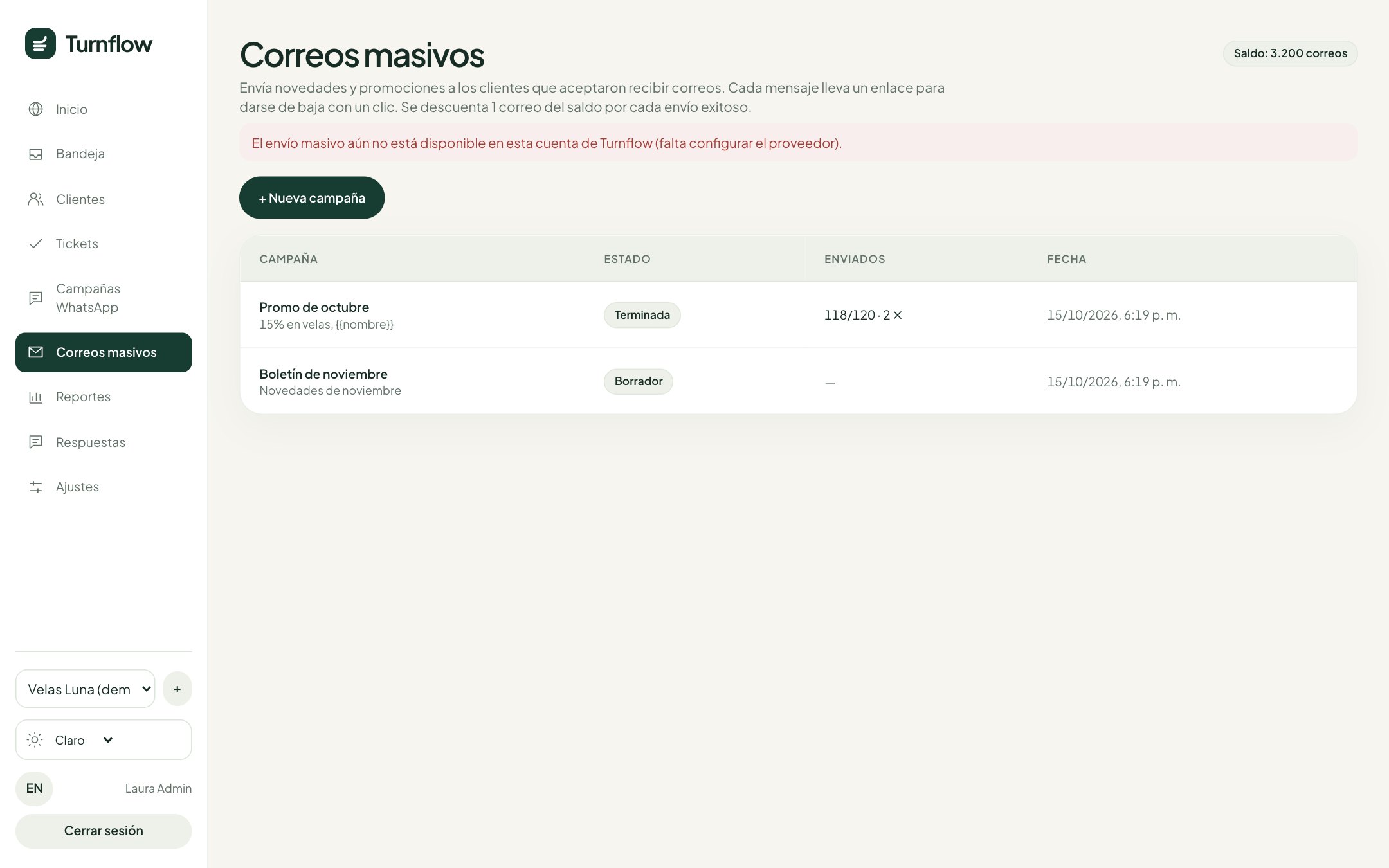The height and width of the screenshot is (868, 1389).
Task: Create a campaign with Nueva campaña
Action: pyautogui.click(x=312, y=198)
